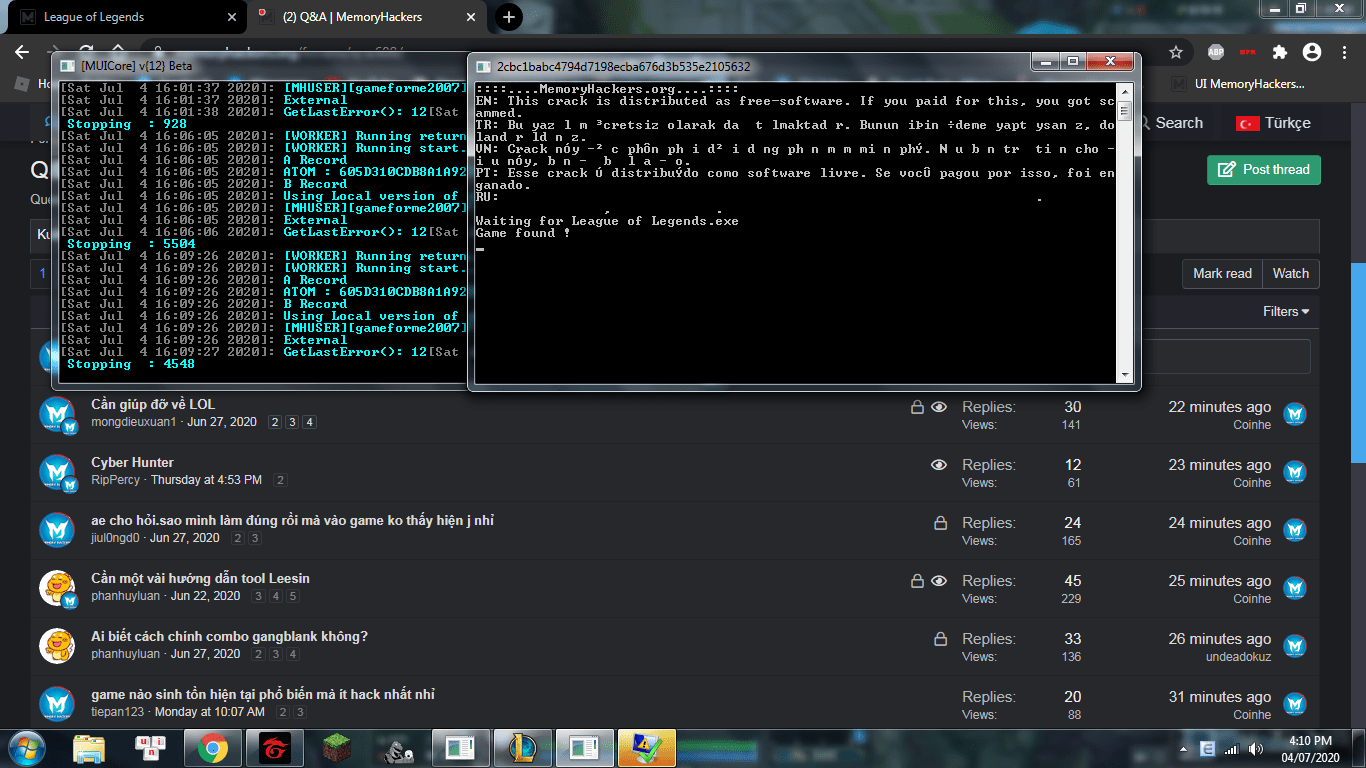Go to page 2 of the Cyber Hunter thread
The width and height of the screenshot is (1366, 768).
coord(280,480)
